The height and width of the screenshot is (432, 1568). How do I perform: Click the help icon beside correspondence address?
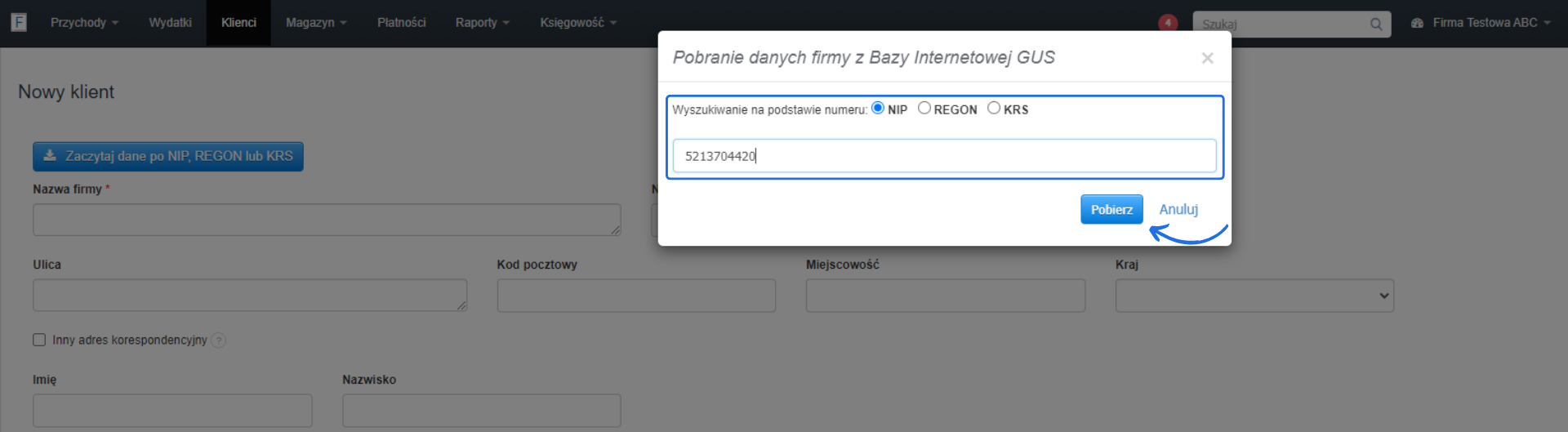(x=219, y=341)
